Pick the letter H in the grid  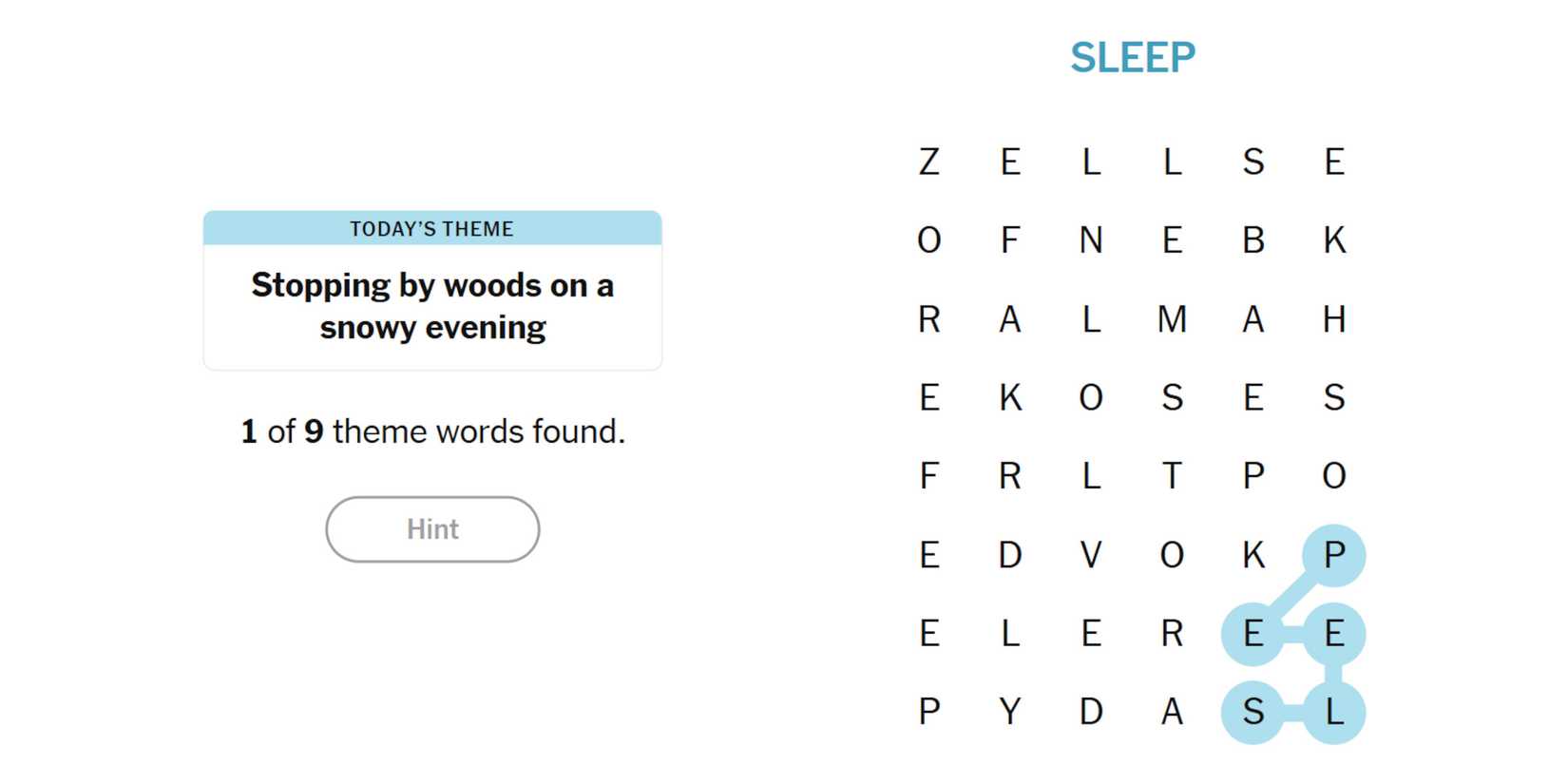point(1334,319)
